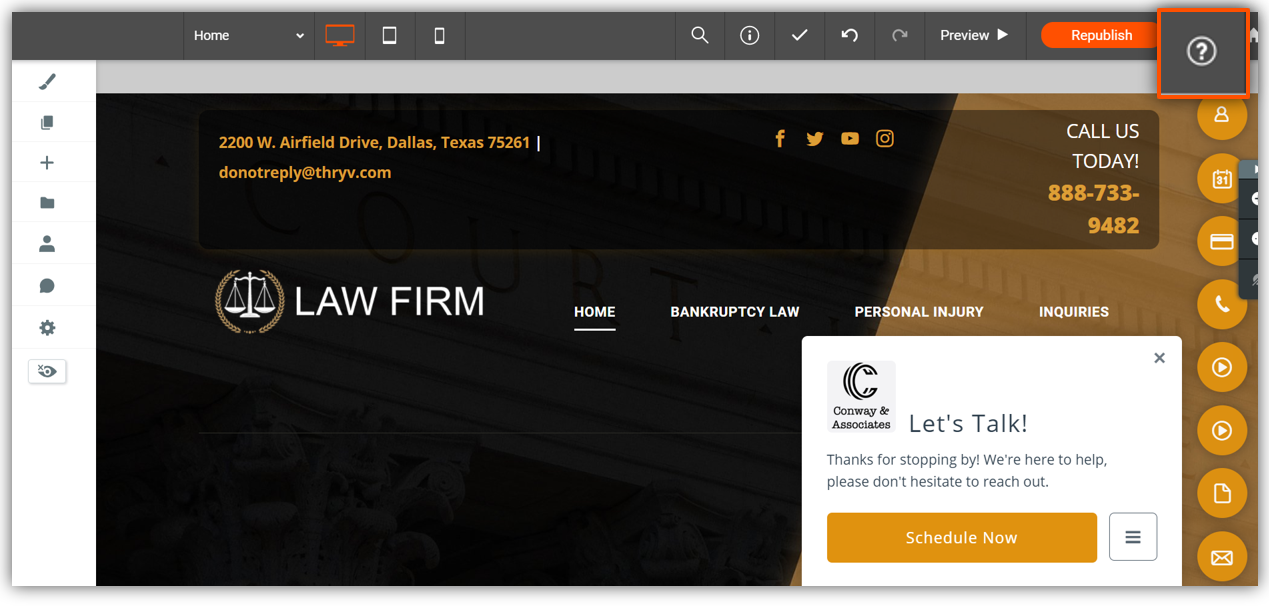Click the orange Republish button

[x=1101, y=36]
